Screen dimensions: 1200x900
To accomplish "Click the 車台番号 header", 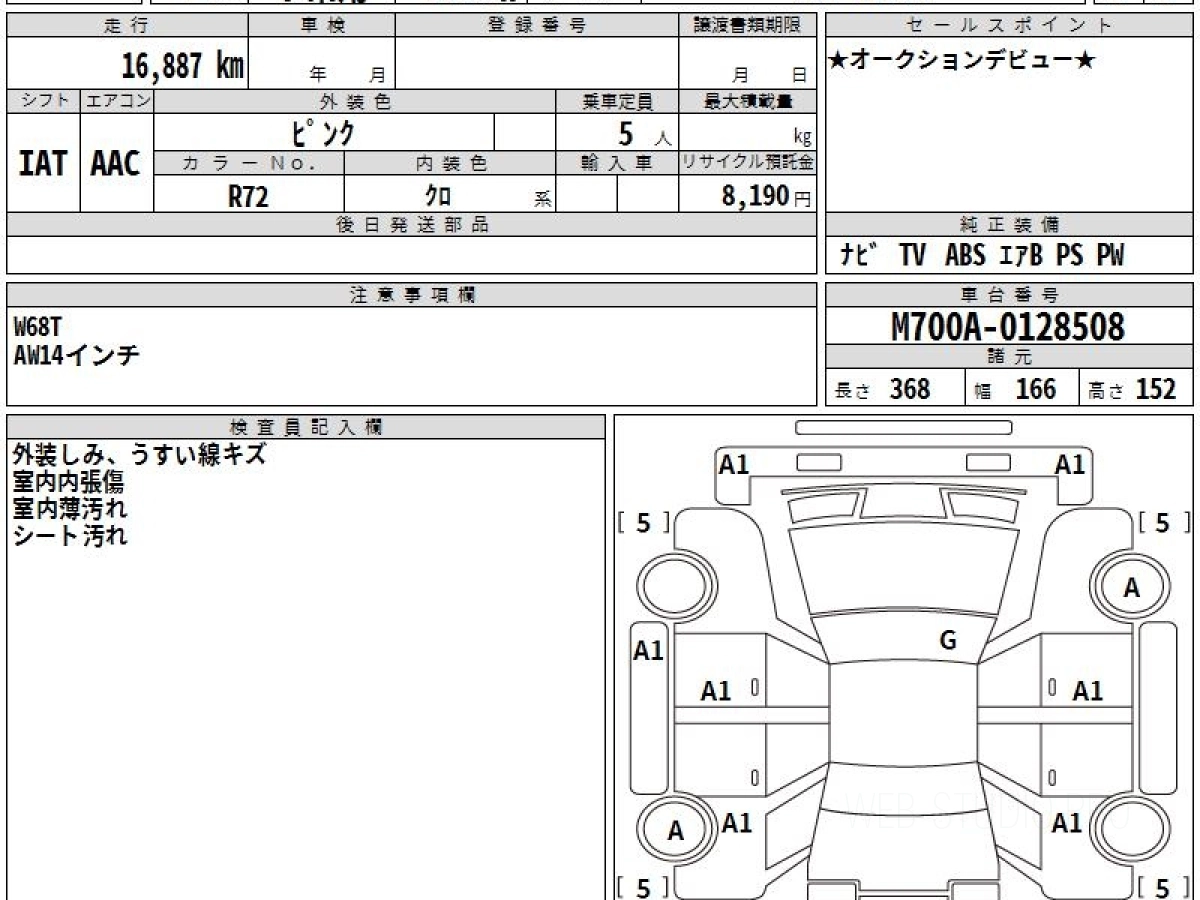I will coord(1010,295).
